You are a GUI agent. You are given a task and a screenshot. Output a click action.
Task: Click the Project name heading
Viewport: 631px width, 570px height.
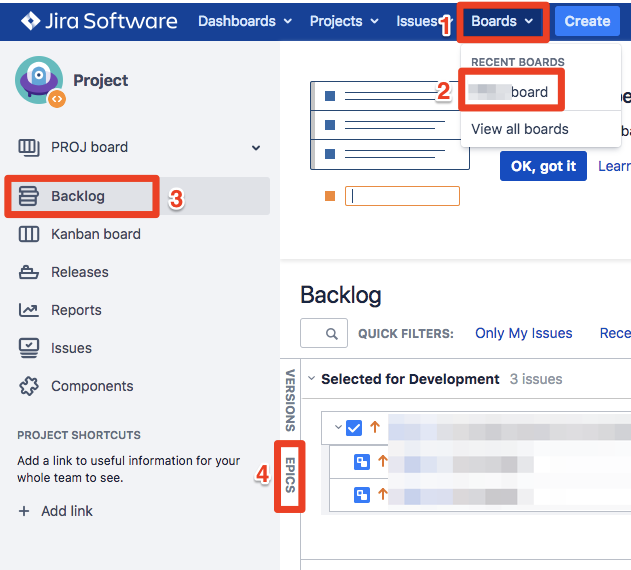tap(101, 81)
